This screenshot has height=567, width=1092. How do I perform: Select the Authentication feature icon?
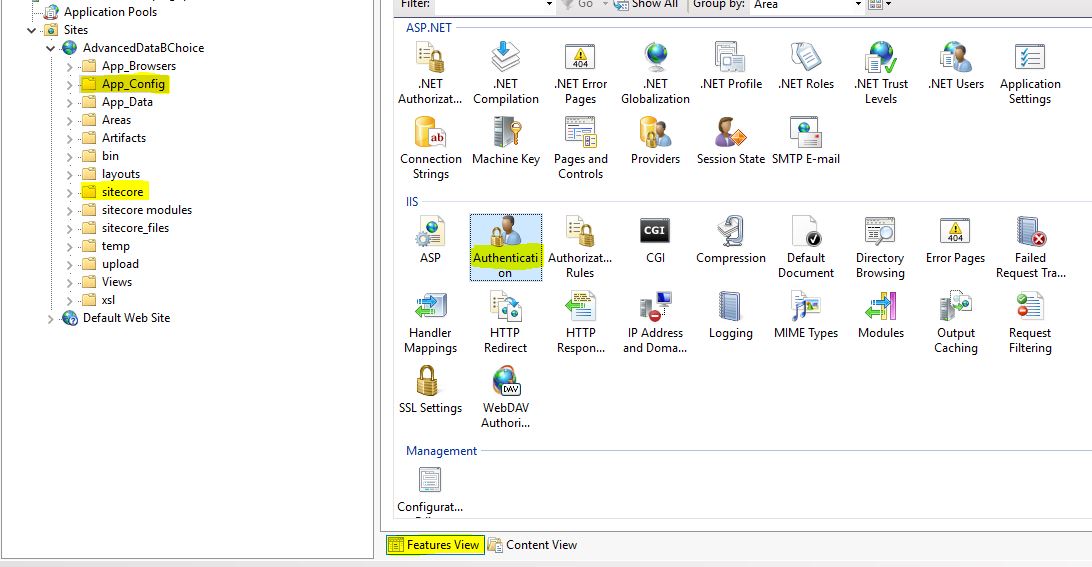506,247
